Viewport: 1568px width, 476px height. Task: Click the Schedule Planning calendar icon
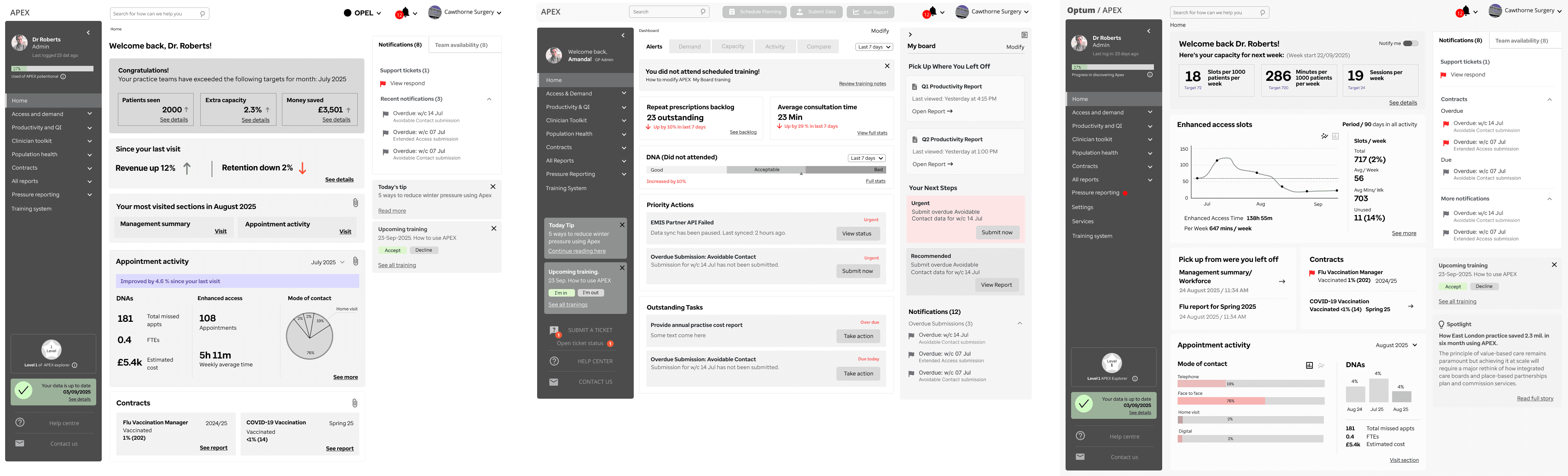pyautogui.click(x=732, y=11)
